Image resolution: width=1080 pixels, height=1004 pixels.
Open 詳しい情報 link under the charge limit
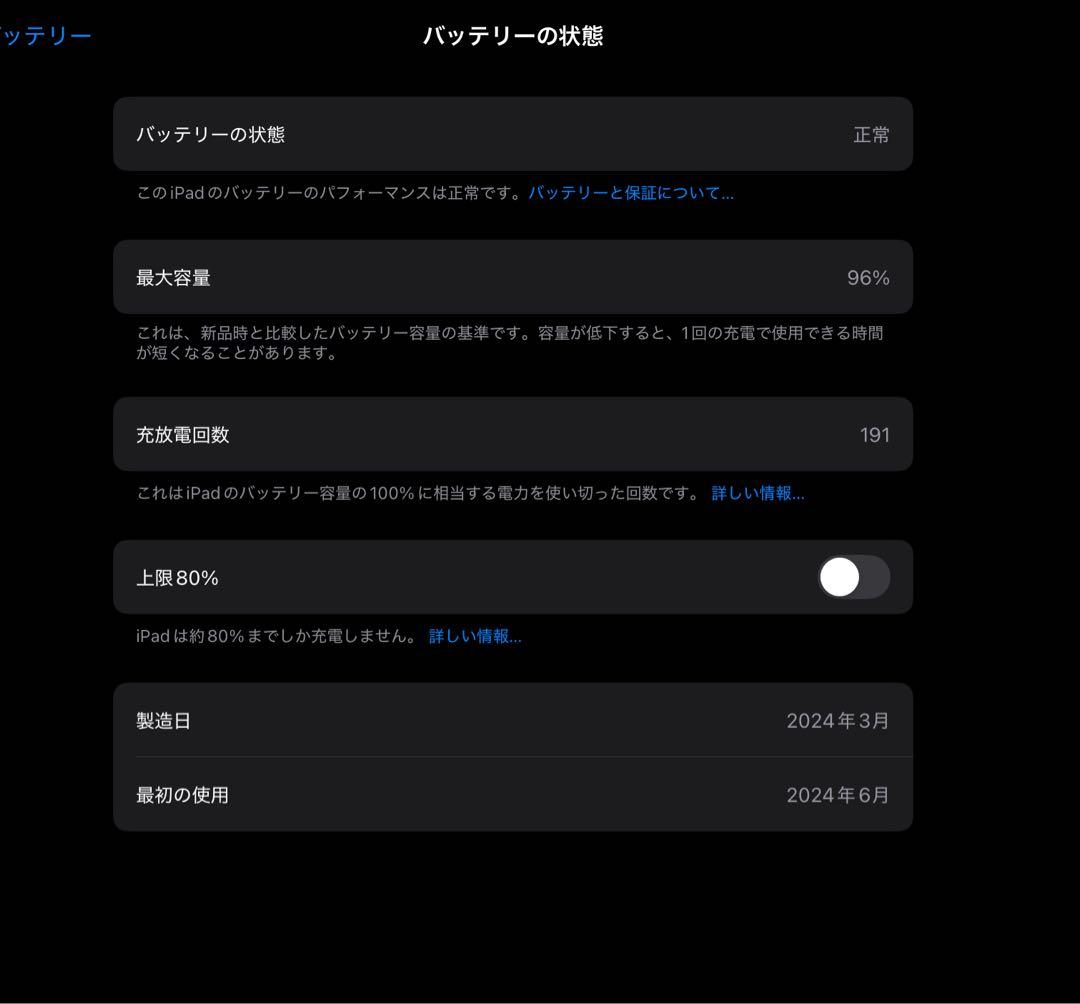473,635
